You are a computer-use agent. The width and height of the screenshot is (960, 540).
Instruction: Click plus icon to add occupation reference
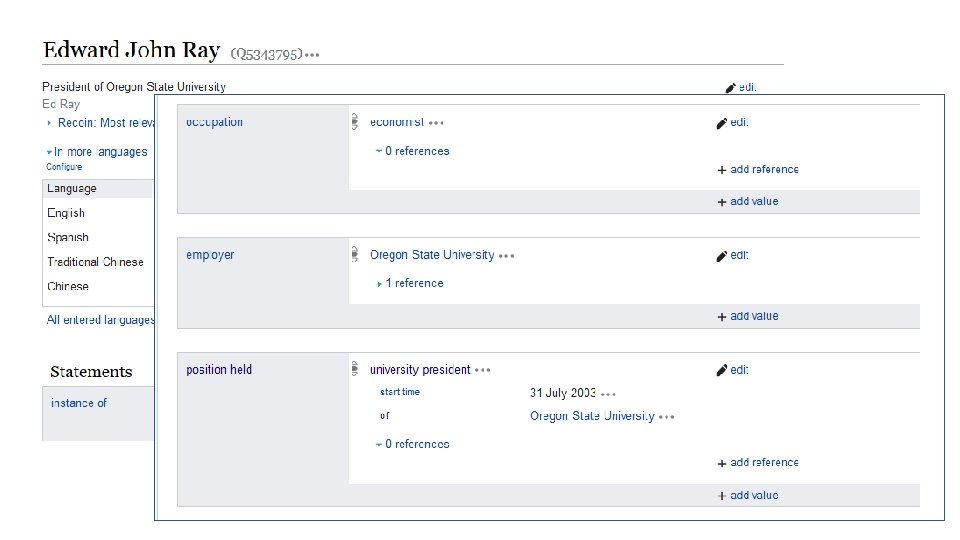(x=722, y=170)
